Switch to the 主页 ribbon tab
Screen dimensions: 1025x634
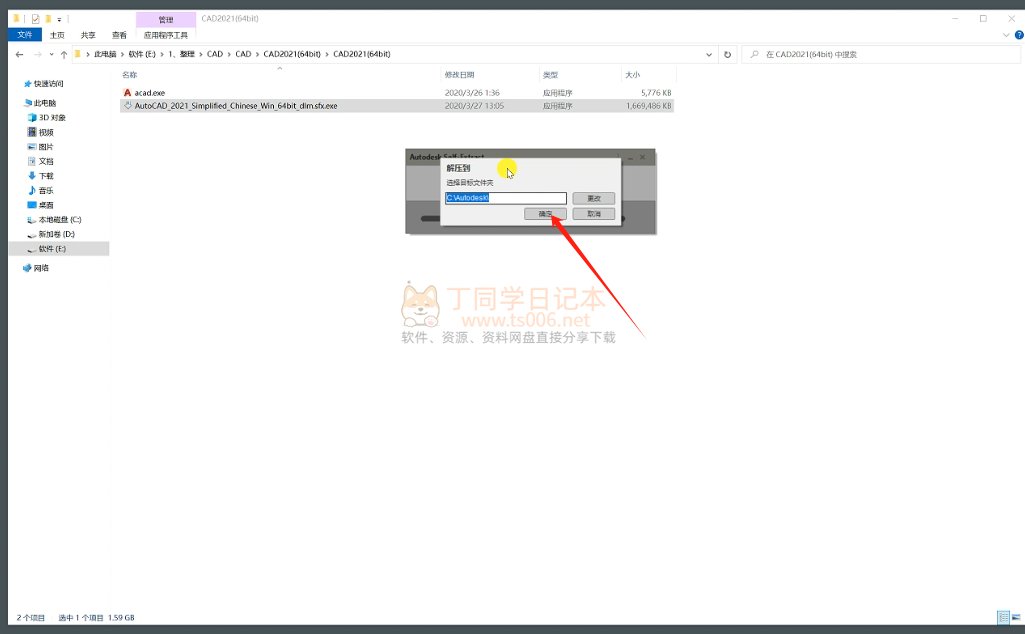58,35
